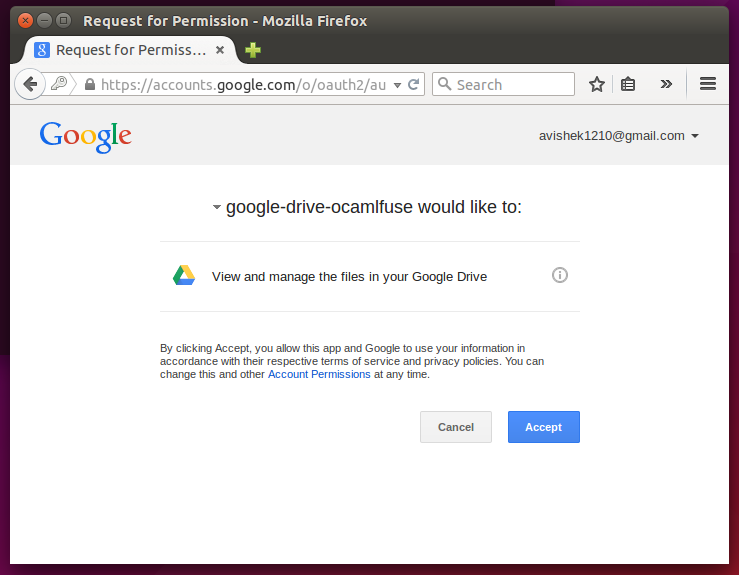The height and width of the screenshot is (575, 739).
Task: Click the padlock secure connection icon
Action: [90, 84]
